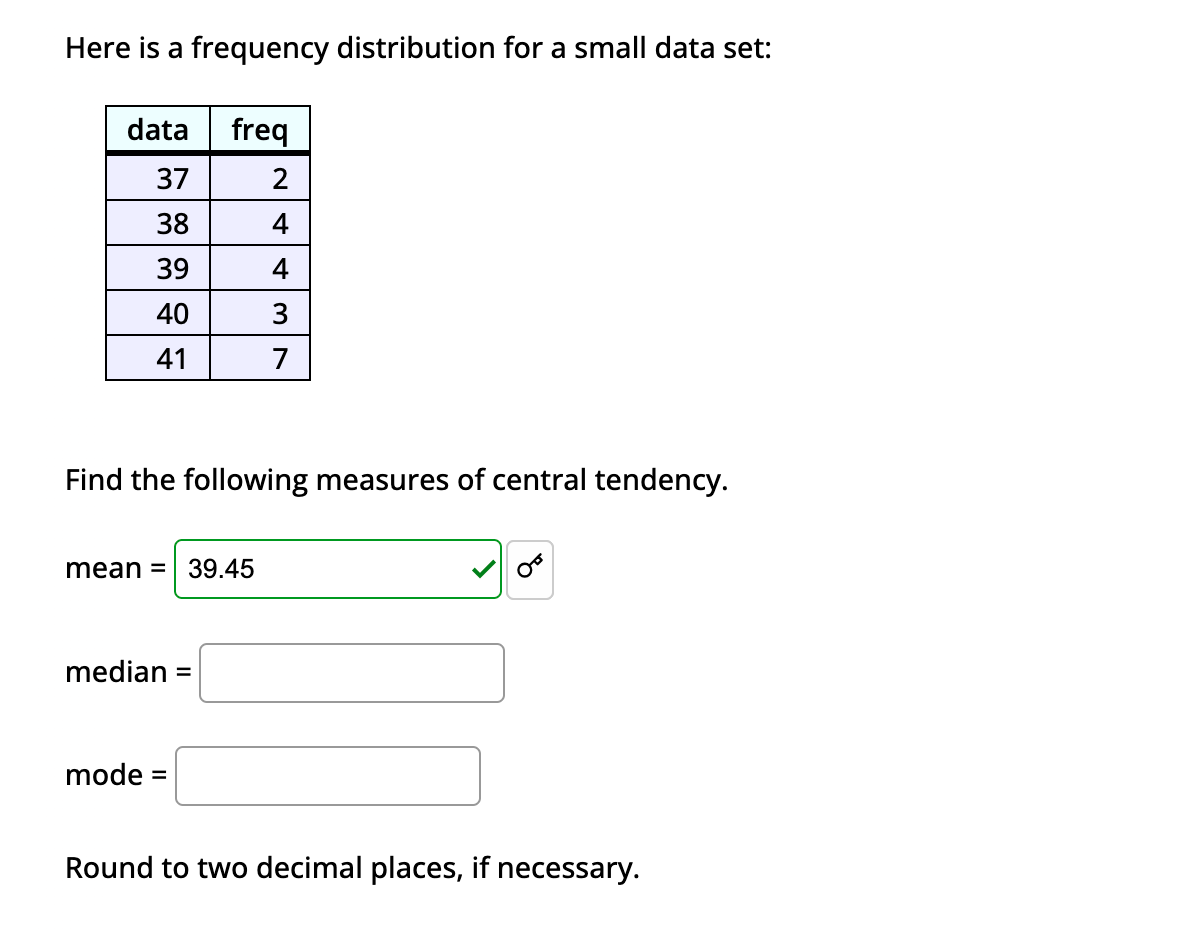Click the cell with data value 41
1188x932 pixels.
pos(171,357)
